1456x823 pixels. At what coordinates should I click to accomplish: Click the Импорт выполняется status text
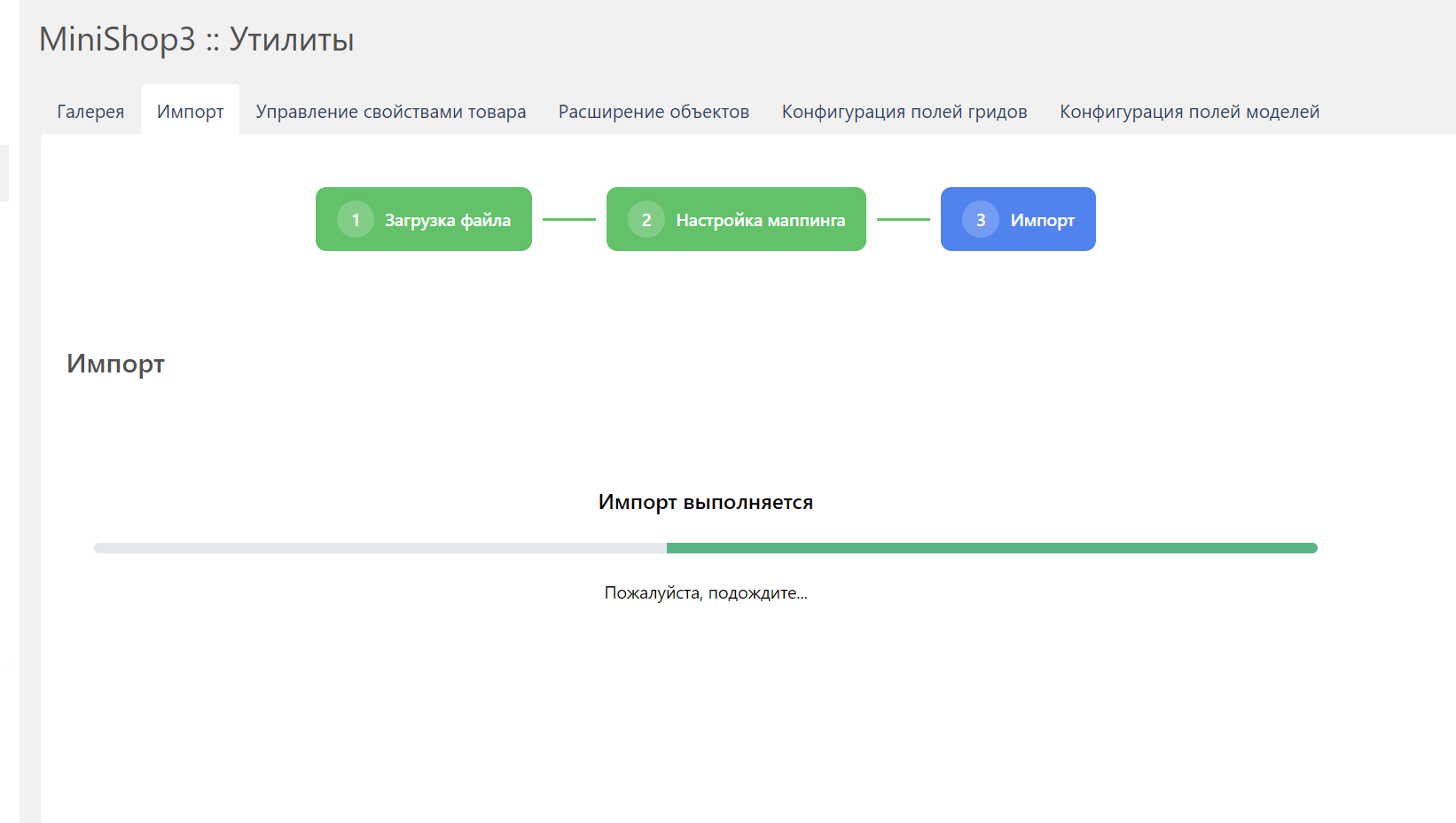coord(705,502)
